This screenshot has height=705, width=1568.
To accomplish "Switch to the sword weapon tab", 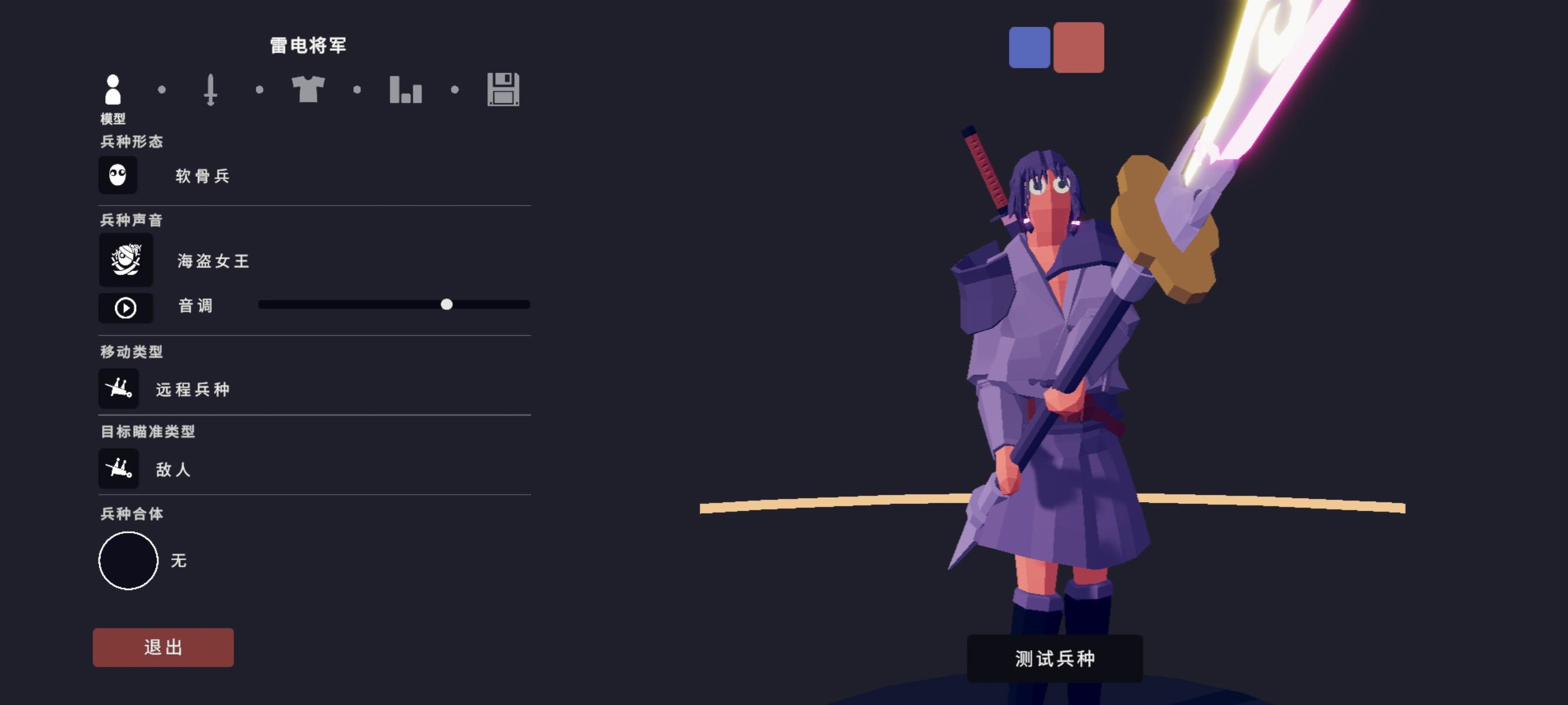I will point(210,90).
